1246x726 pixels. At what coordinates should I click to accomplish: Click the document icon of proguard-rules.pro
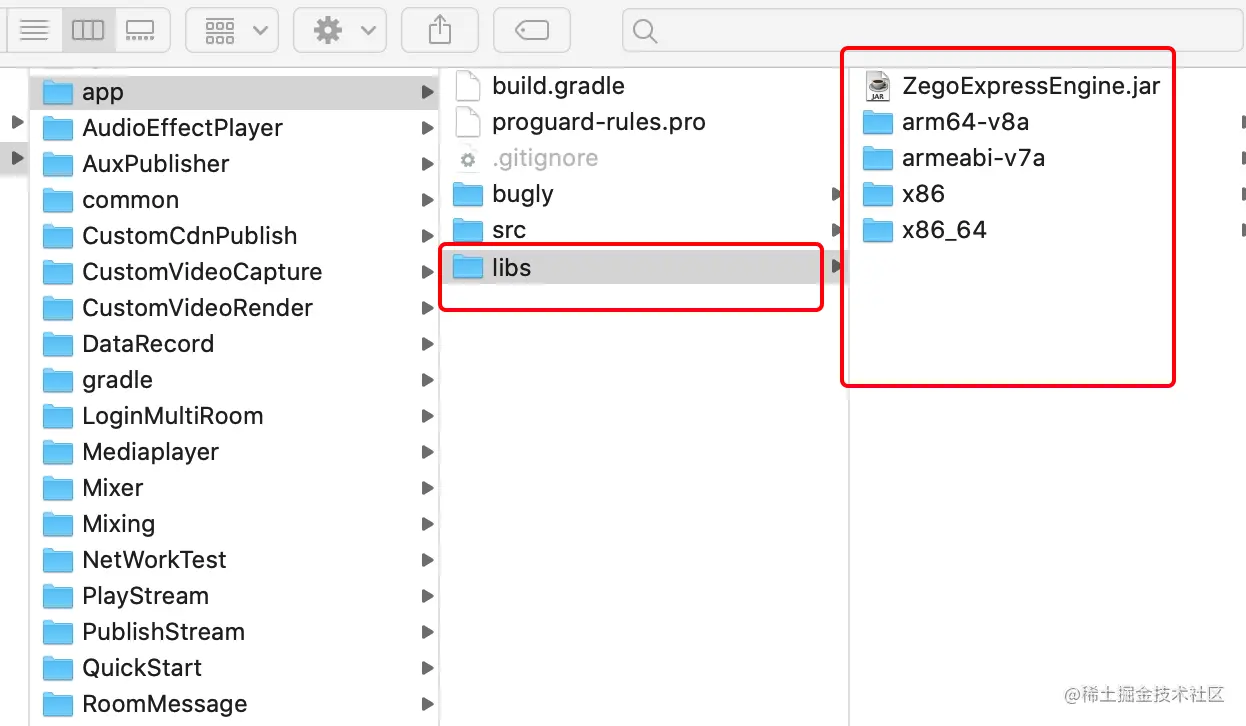coord(468,122)
